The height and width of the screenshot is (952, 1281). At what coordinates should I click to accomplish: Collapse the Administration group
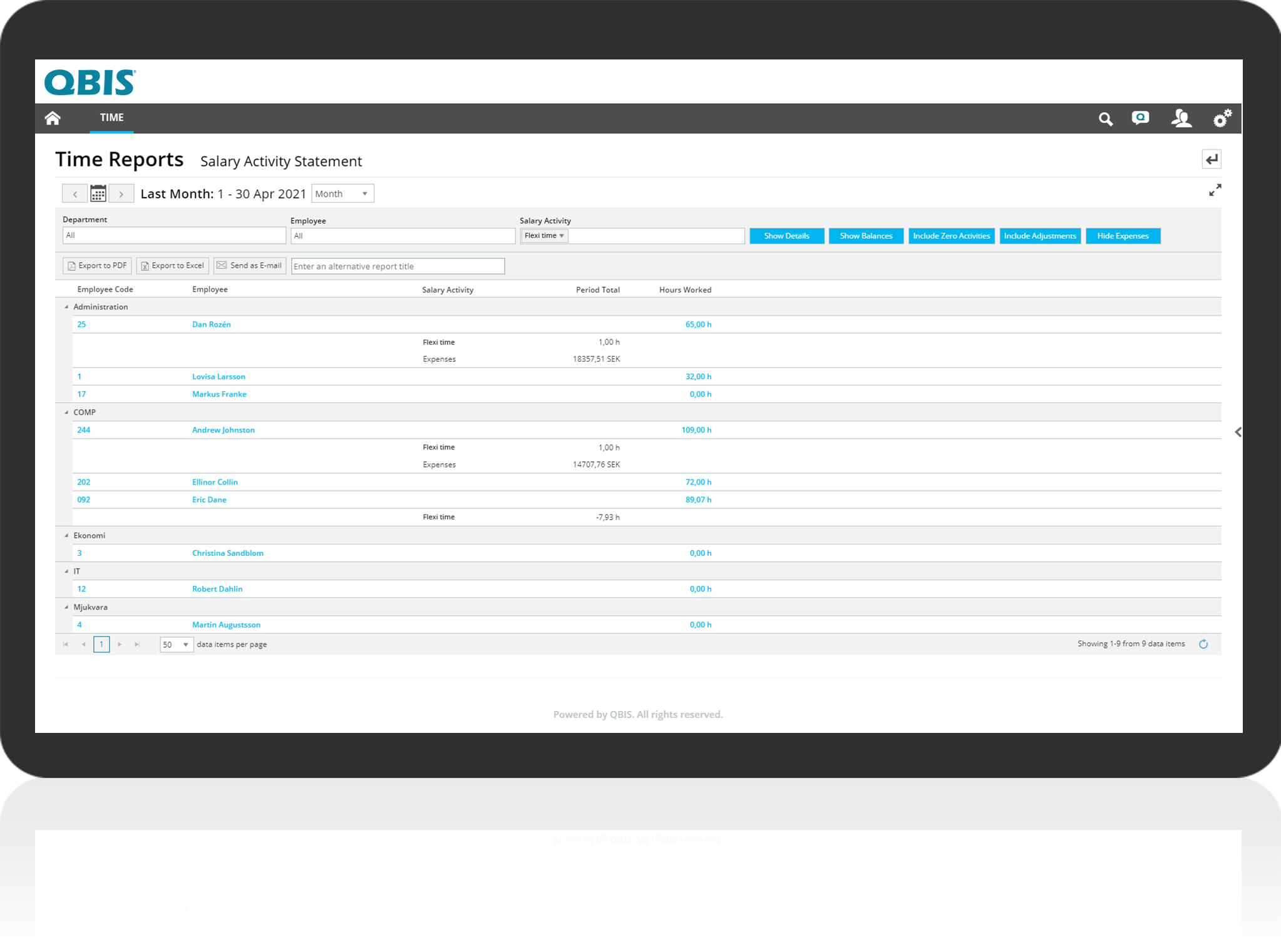tap(66, 307)
